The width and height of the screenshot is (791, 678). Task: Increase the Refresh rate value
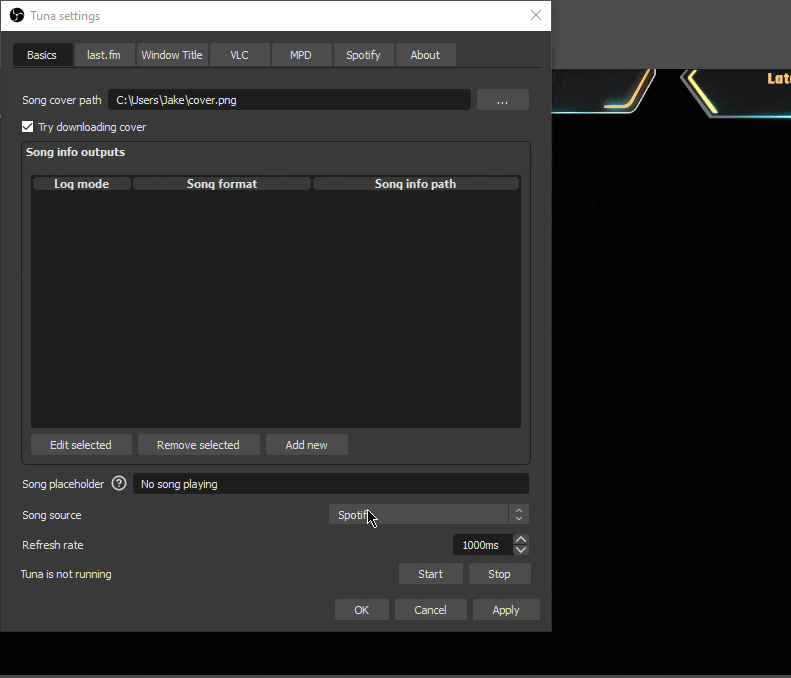coord(521,540)
